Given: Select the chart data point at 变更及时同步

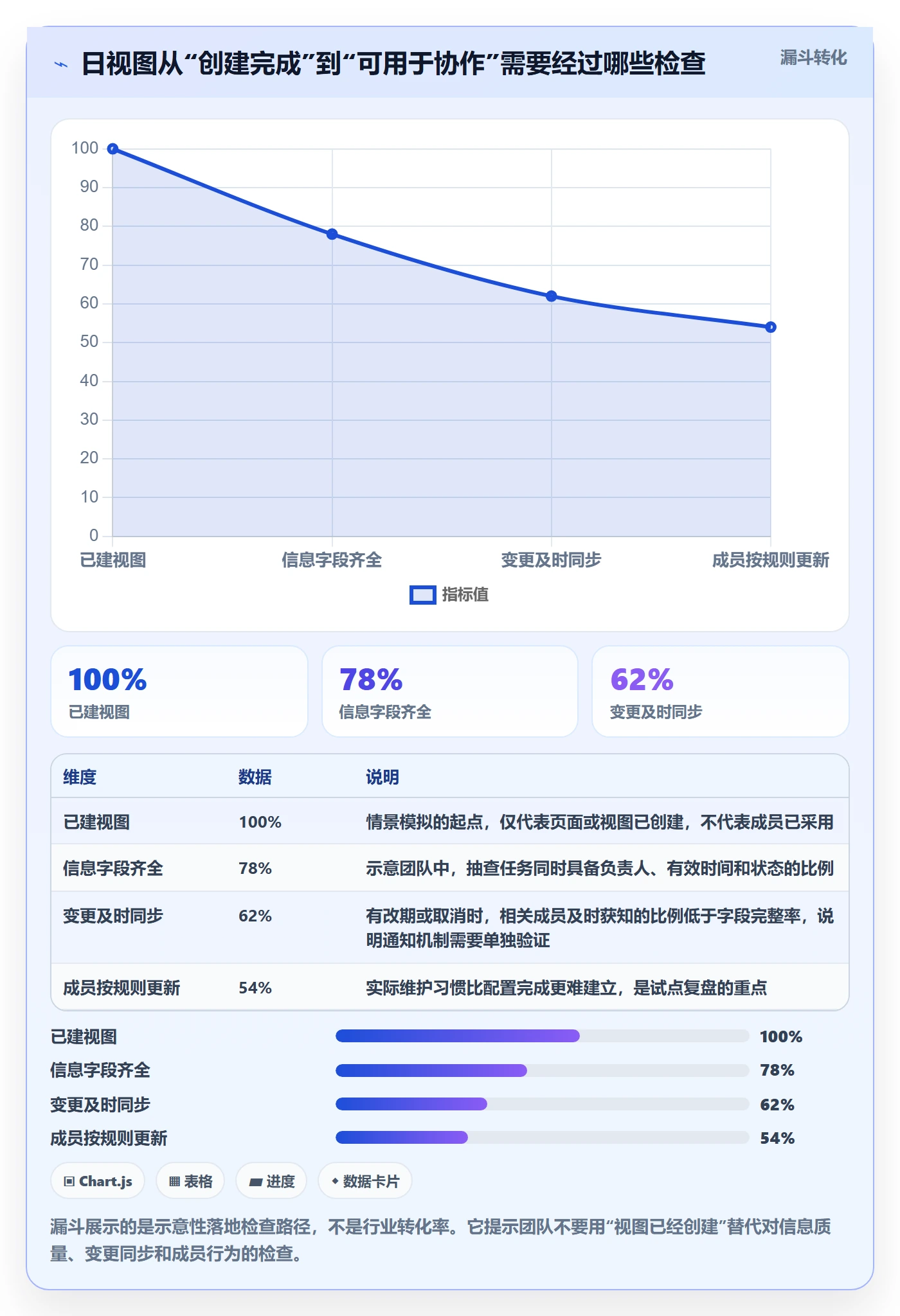Looking at the screenshot, I should point(552,296).
